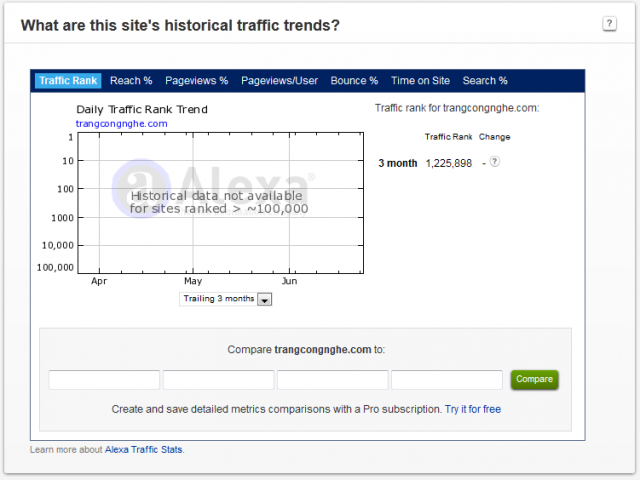Click the first compare site input field
The height and width of the screenshot is (480, 640).
(x=104, y=380)
